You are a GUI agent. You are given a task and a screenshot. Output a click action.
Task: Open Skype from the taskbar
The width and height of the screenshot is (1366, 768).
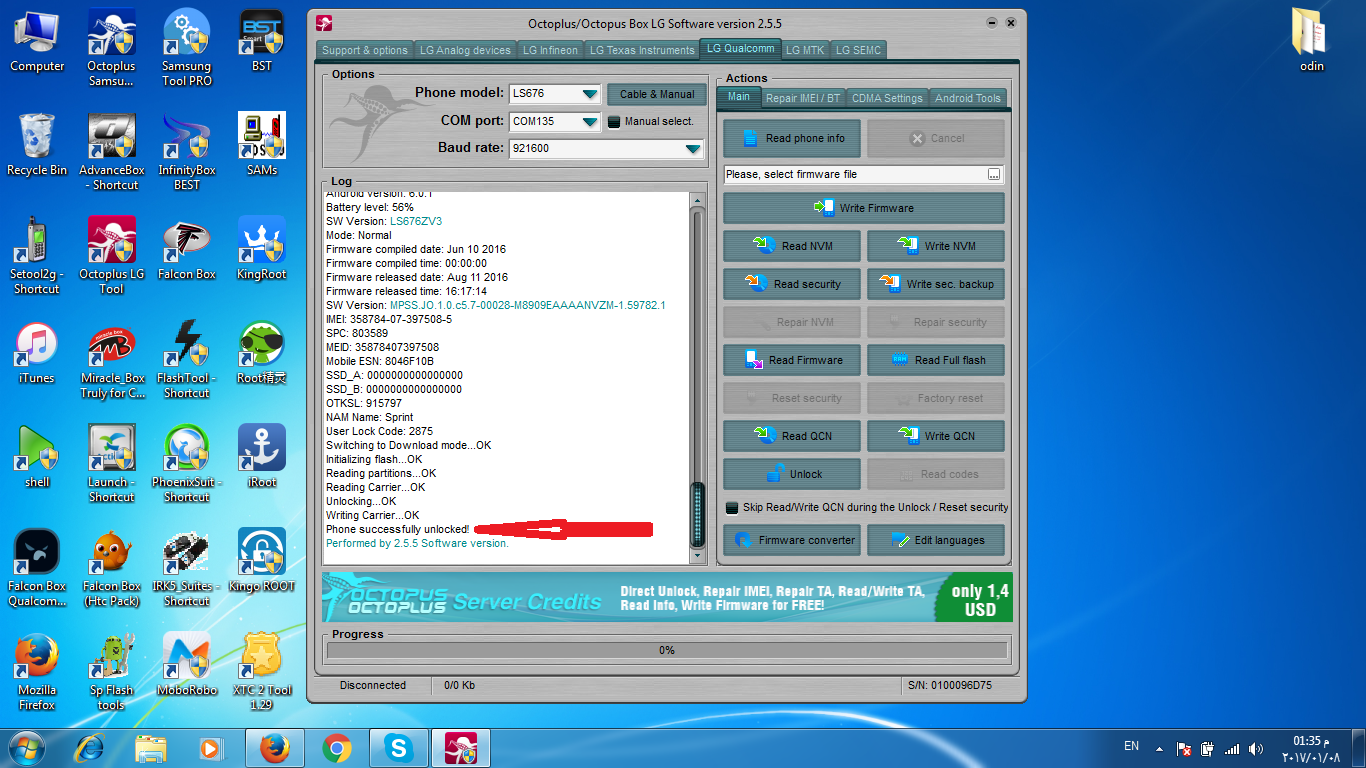coord(398,748)
